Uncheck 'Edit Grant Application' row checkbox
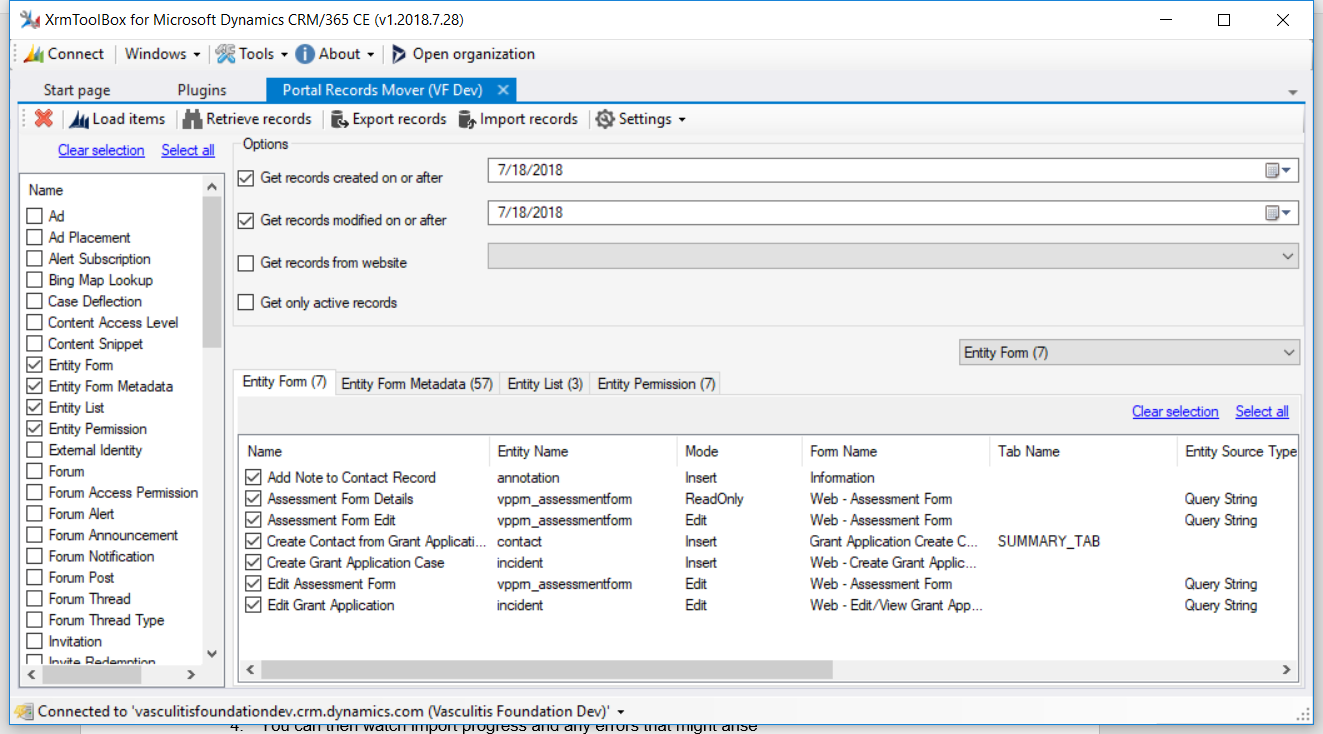Viewport: 1323px width, 734px height. (x=253, y=605)
